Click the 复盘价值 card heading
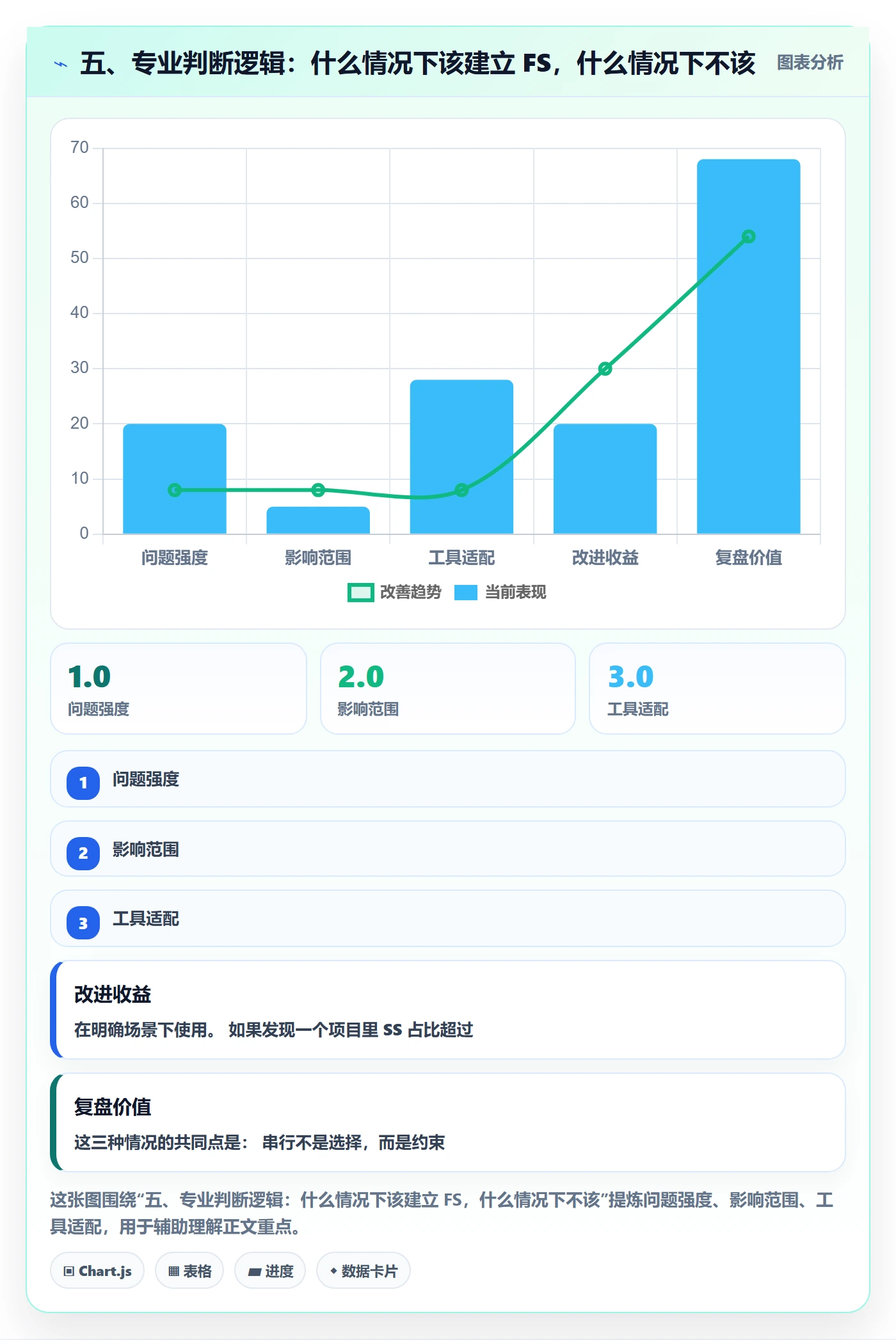The width and height of the screenshot is (896, 1340). tap(113, 1107)
